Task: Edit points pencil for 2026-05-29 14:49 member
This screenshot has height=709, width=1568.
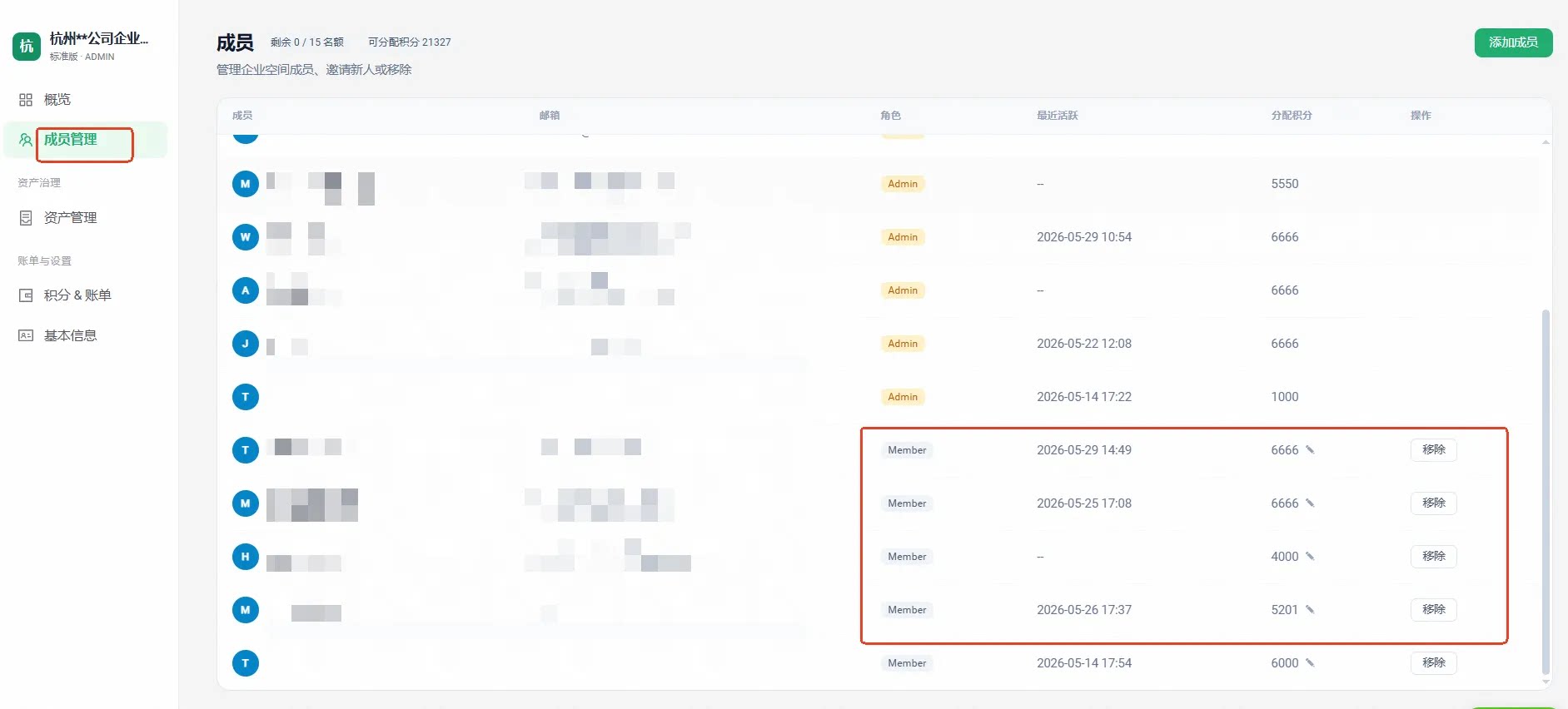Action: click(1310, 450)
